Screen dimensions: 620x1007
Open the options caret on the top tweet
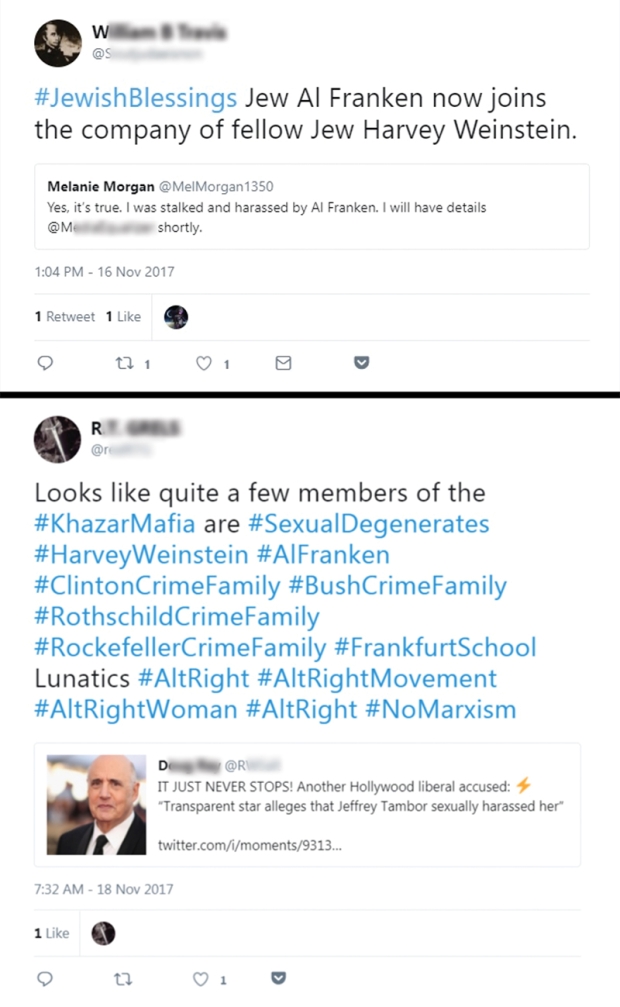(x=360, y=363)
